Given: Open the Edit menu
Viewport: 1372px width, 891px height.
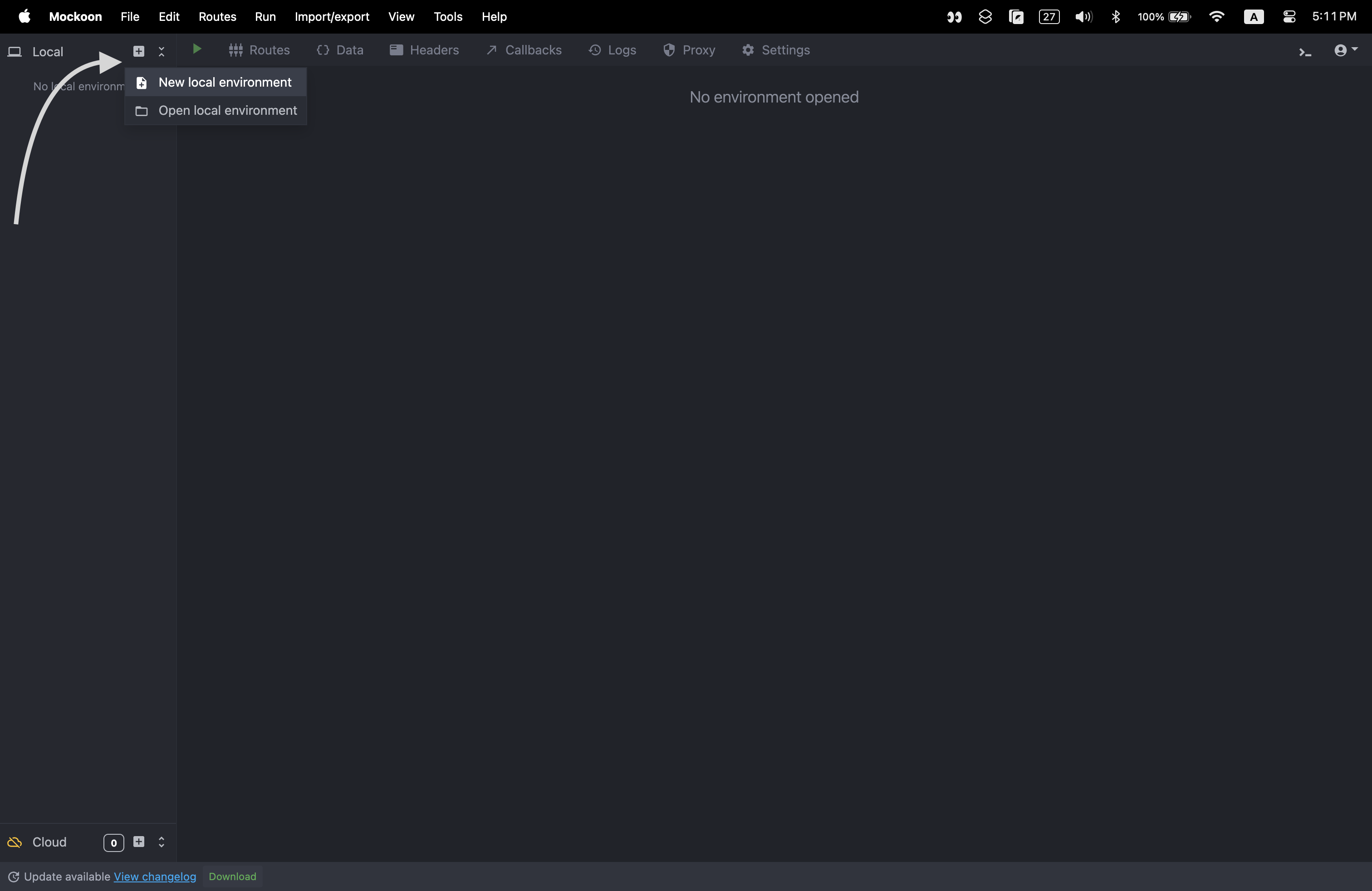Looking at the screenshot, I should point(169,17).
